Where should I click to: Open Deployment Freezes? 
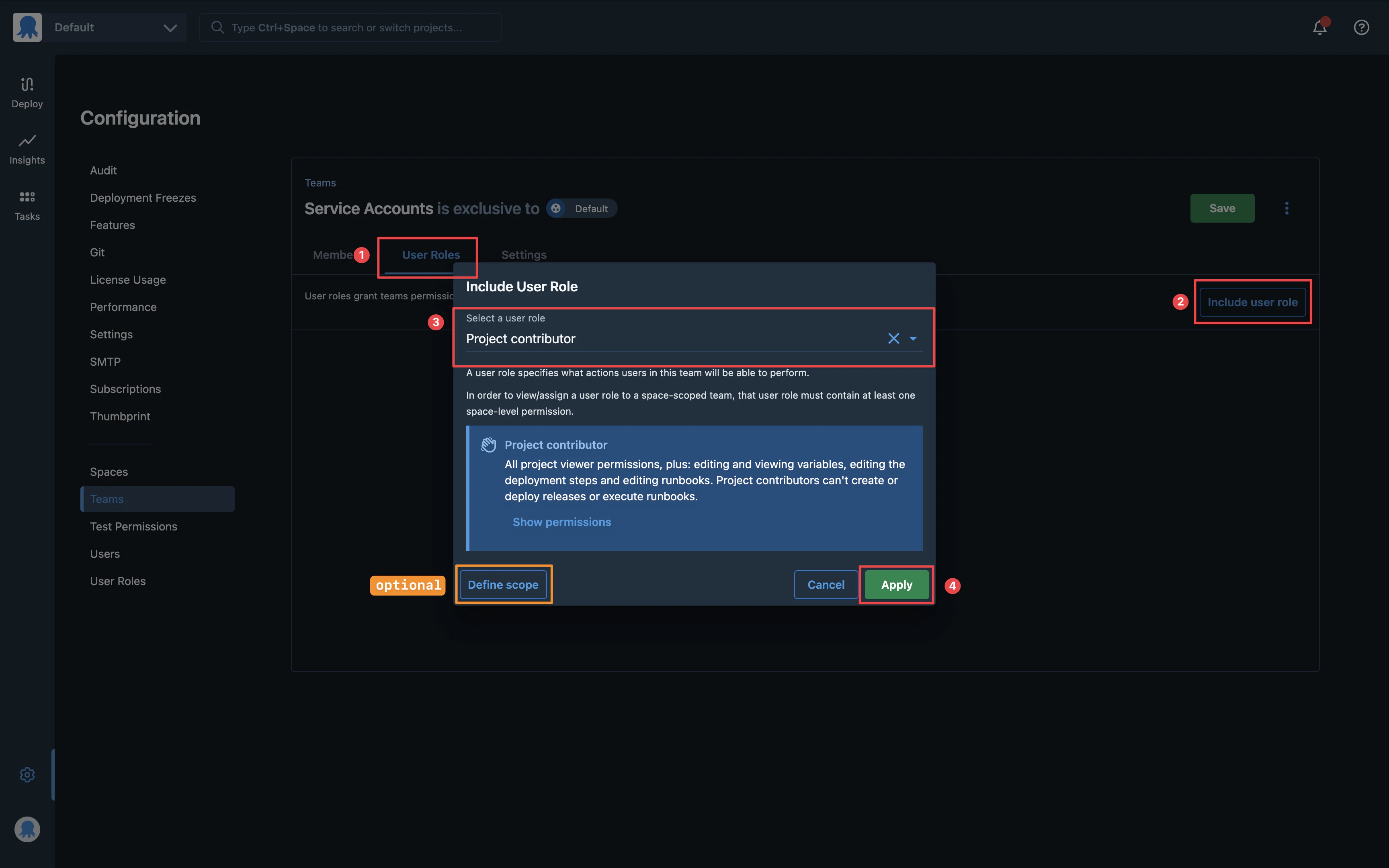[x=143, y=197]
